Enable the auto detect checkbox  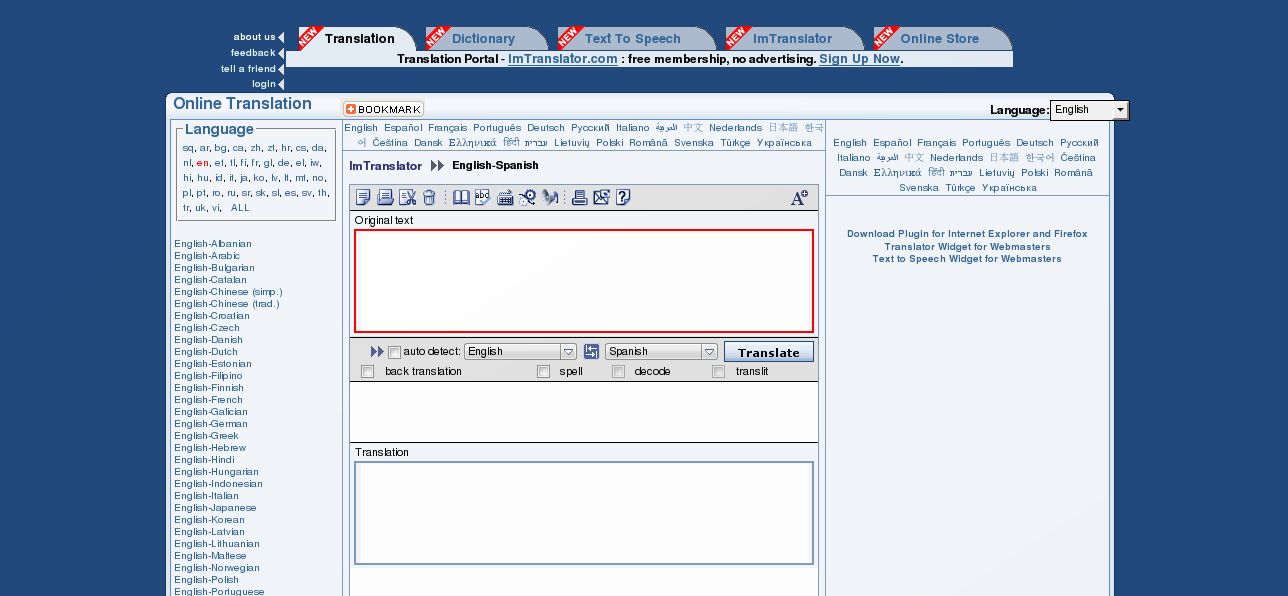click(x=394, y=352)
